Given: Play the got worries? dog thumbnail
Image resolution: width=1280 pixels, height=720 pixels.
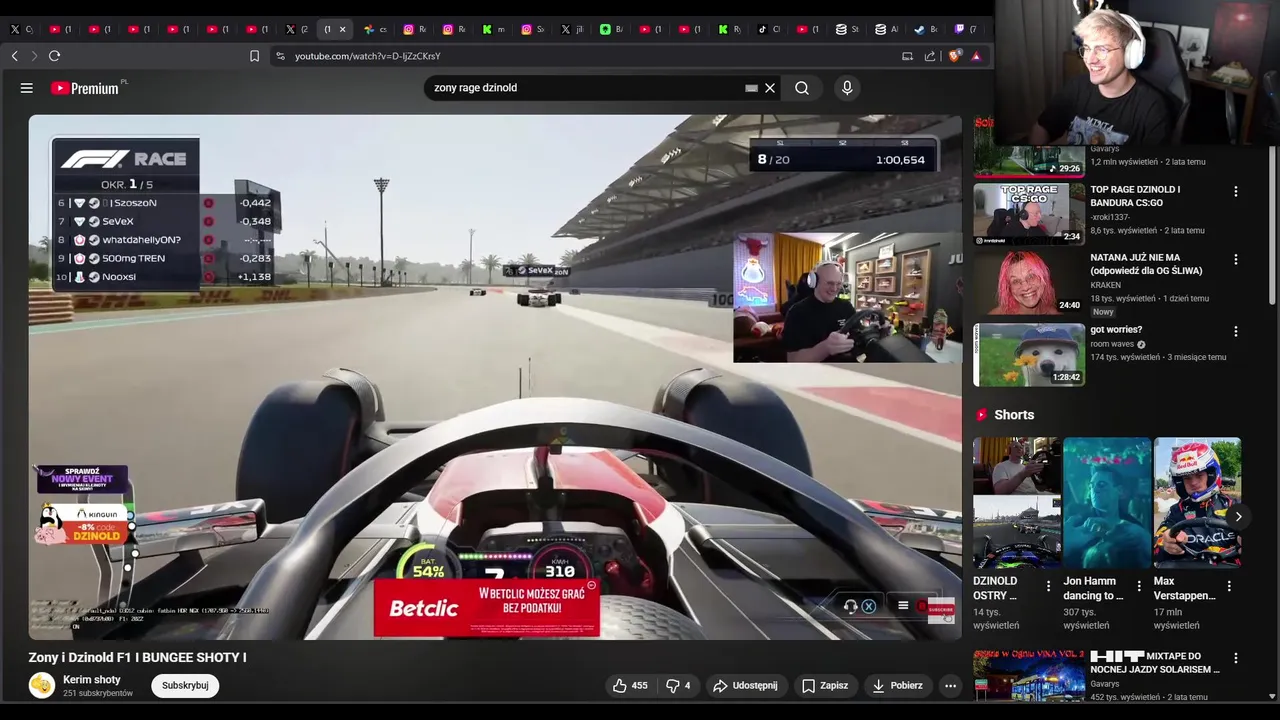Looking at the screenshot, I should (x=1029, y=354).
